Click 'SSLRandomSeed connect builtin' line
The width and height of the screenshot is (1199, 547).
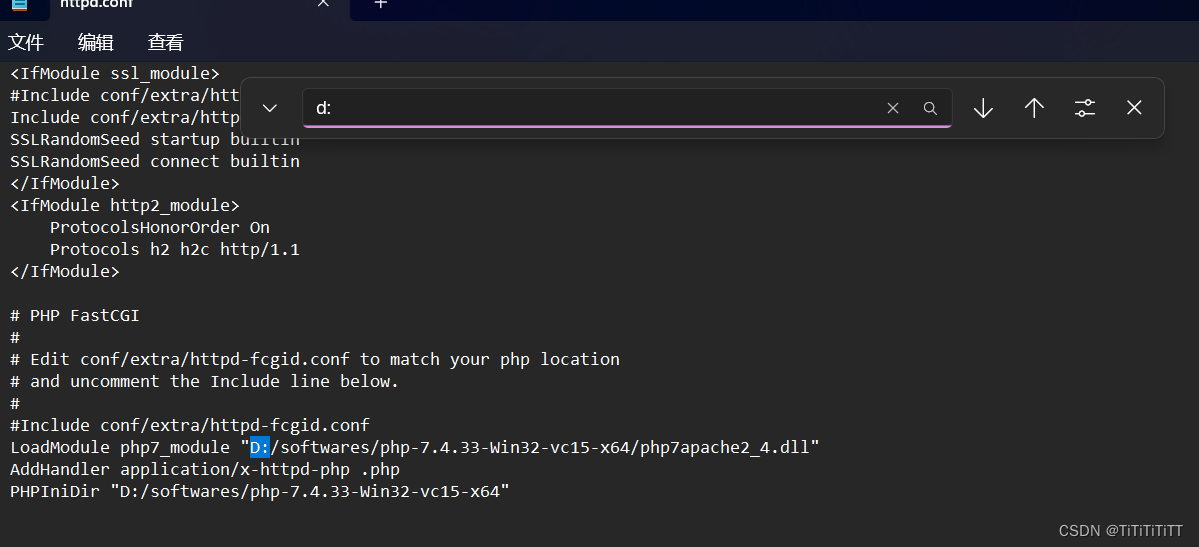pos(154,161)
